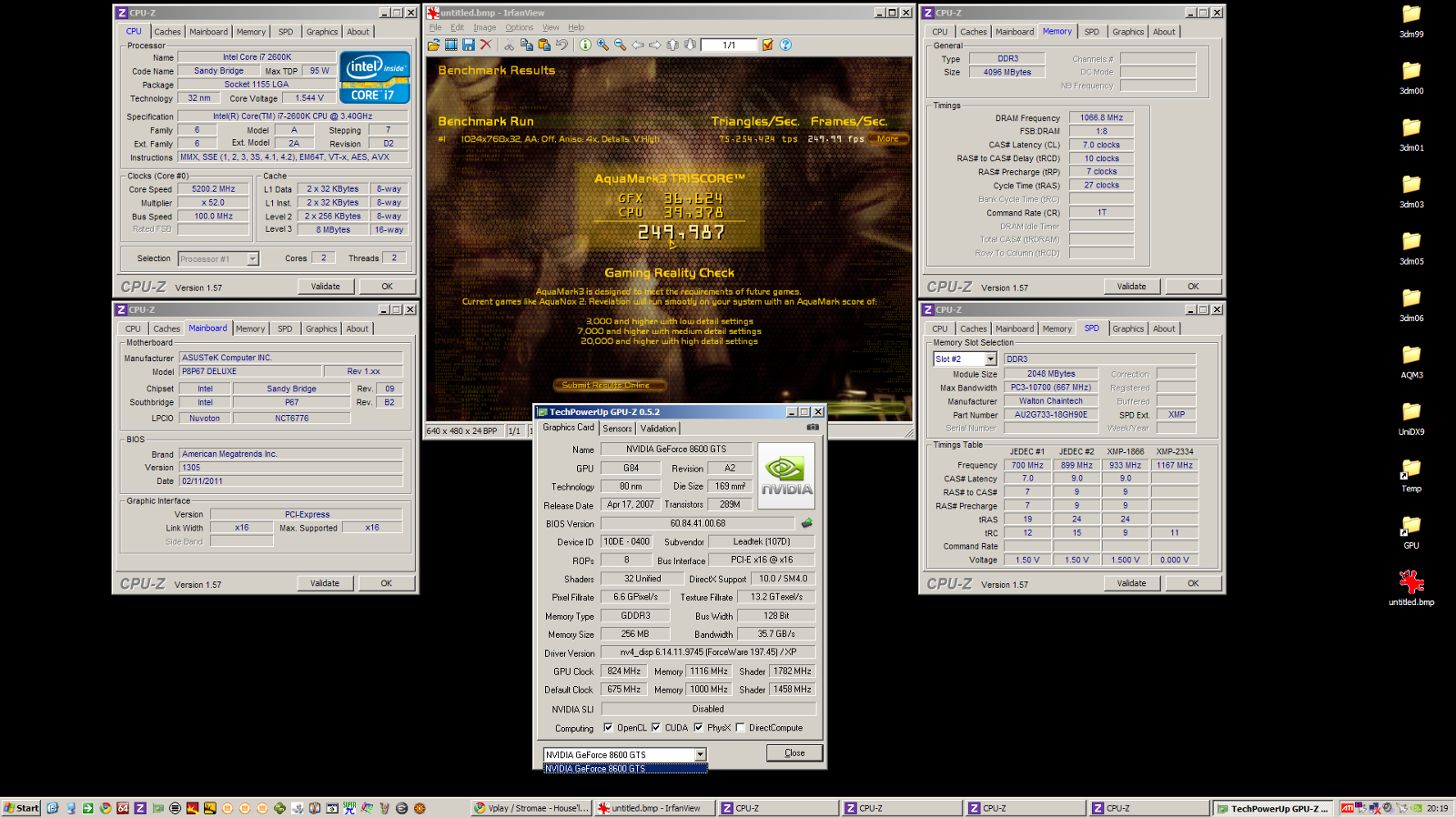Toggle the CUDA checkbox in GPU-Z
This screenshot has height=818, width=1456.
point(655,728)
